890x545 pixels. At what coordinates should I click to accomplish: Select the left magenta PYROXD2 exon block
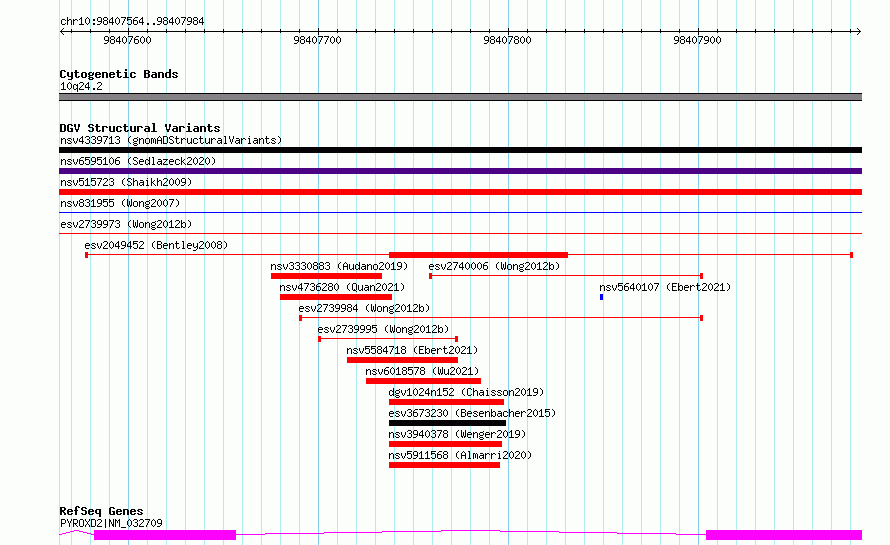165,535
